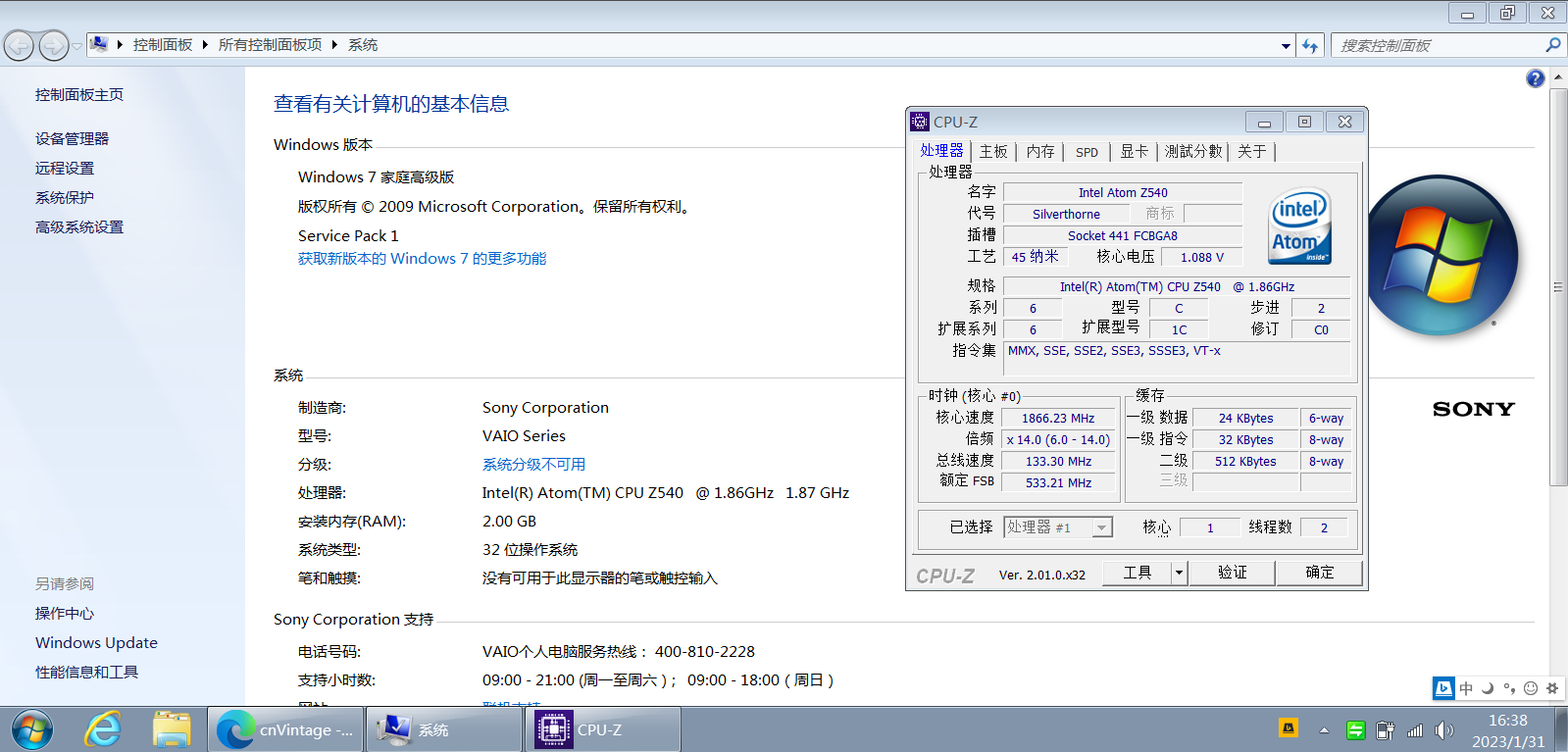Open recent pages dropdown beside Forward
Image resolution: width=1568 pixels, height=752 pixels.
click(x=77, y=46)
